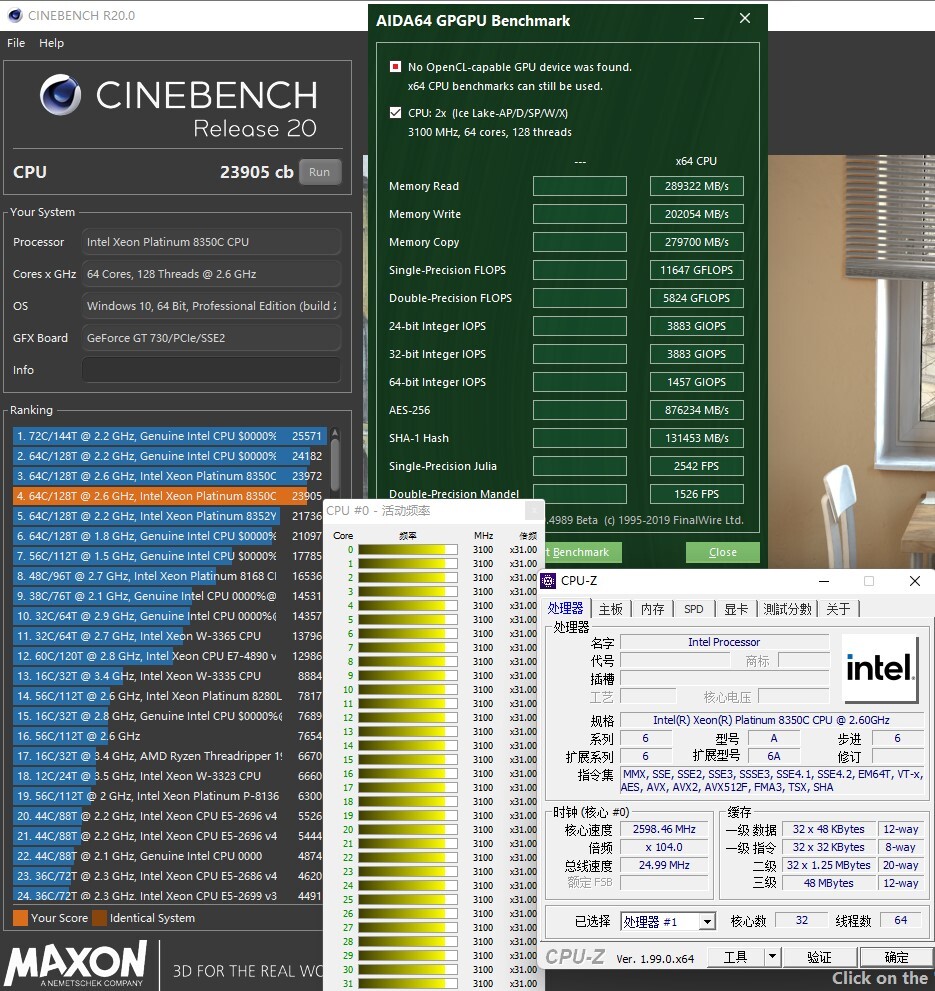Viewport: 935px width, 991px height.
Task: Click the orange Your Score legend square
Action: (20, 918)
